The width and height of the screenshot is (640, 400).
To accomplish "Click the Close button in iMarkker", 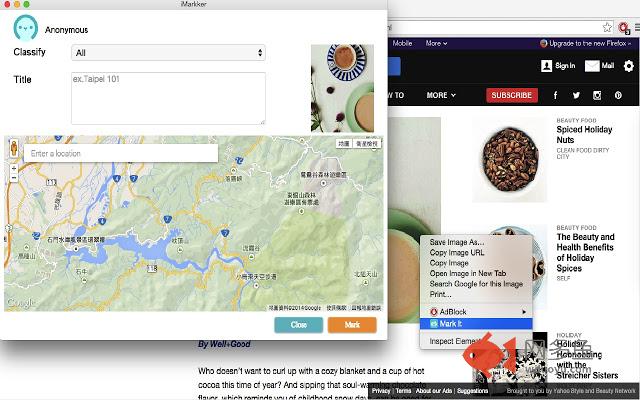I will [x=298, y=325].
